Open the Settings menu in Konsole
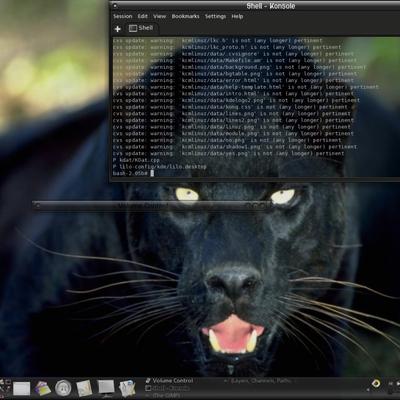 (215, 16)
